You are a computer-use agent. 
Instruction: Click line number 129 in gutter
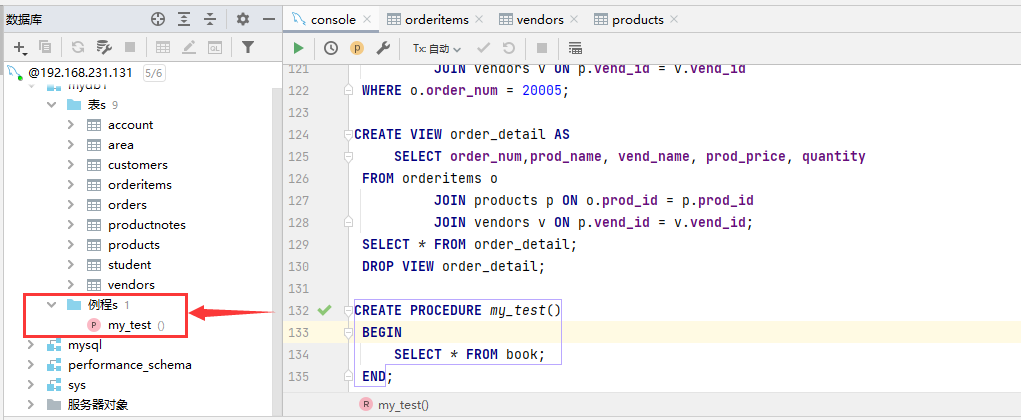pyautogui.click(x=298, y=244)
